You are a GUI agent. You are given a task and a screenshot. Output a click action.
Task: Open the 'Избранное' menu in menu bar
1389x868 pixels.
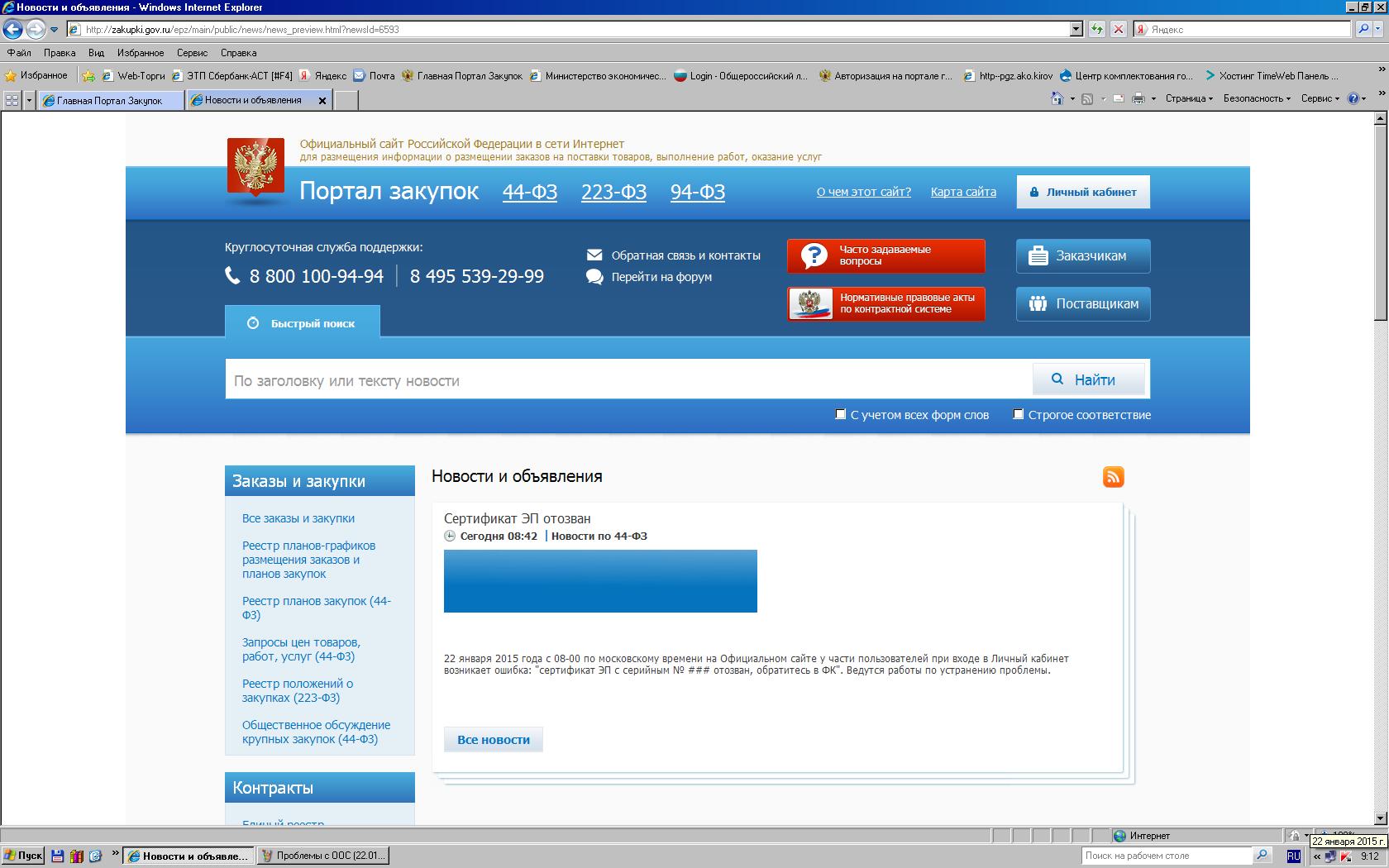click(140, 52)
